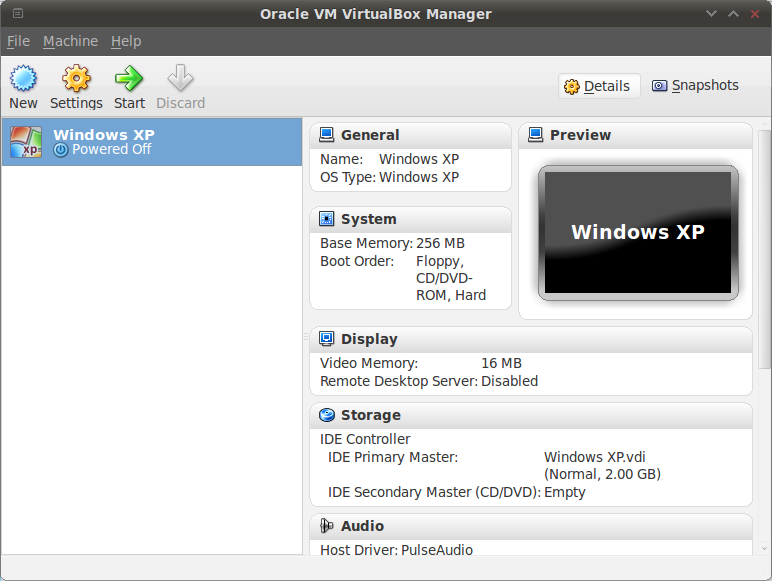772x581 pixels.
Task: Start the VM with the green arrow
Action: 129,78
